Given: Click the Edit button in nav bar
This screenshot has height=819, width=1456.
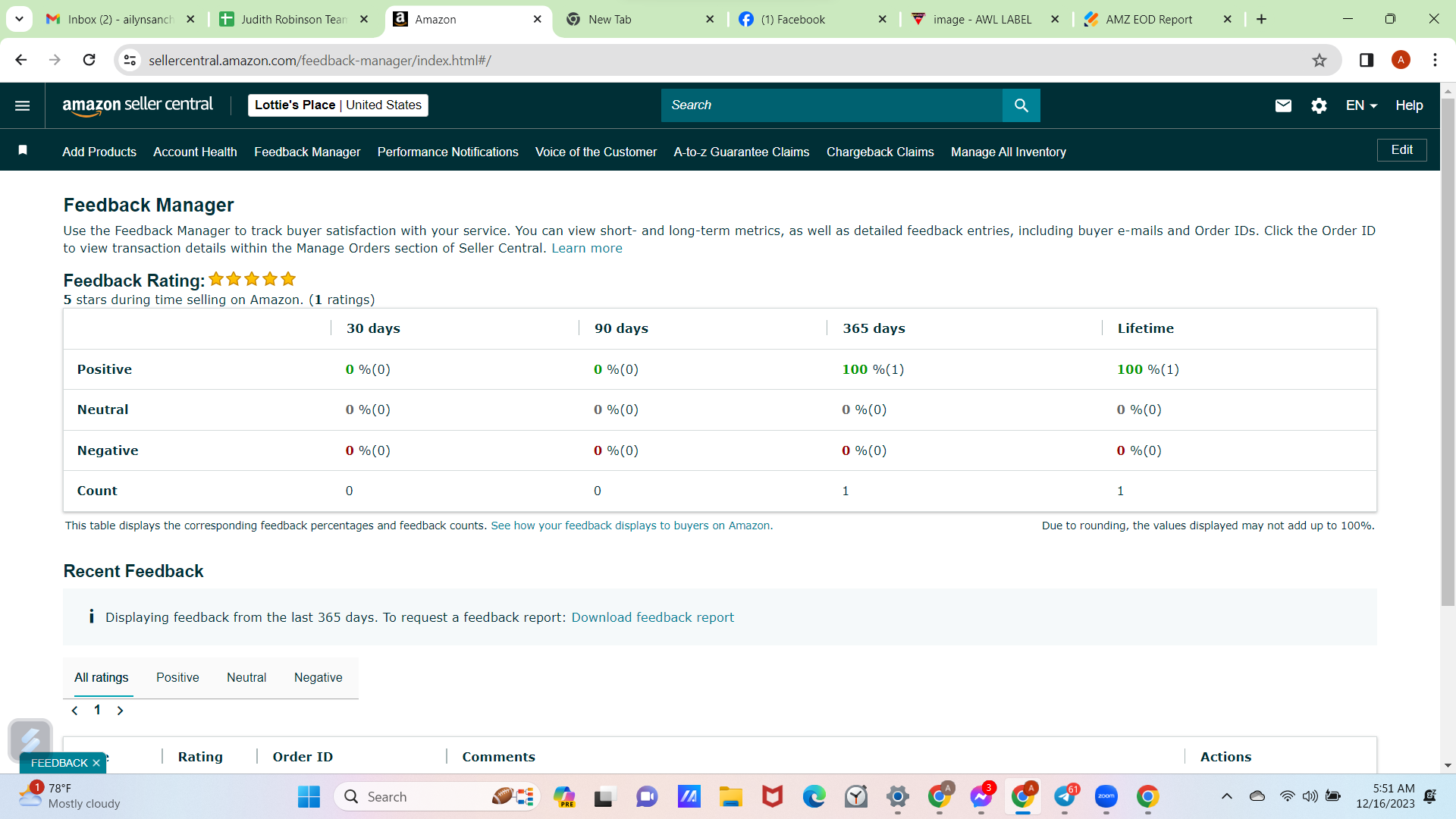Looking at the screenshot, I should [x=1401, y=150].
